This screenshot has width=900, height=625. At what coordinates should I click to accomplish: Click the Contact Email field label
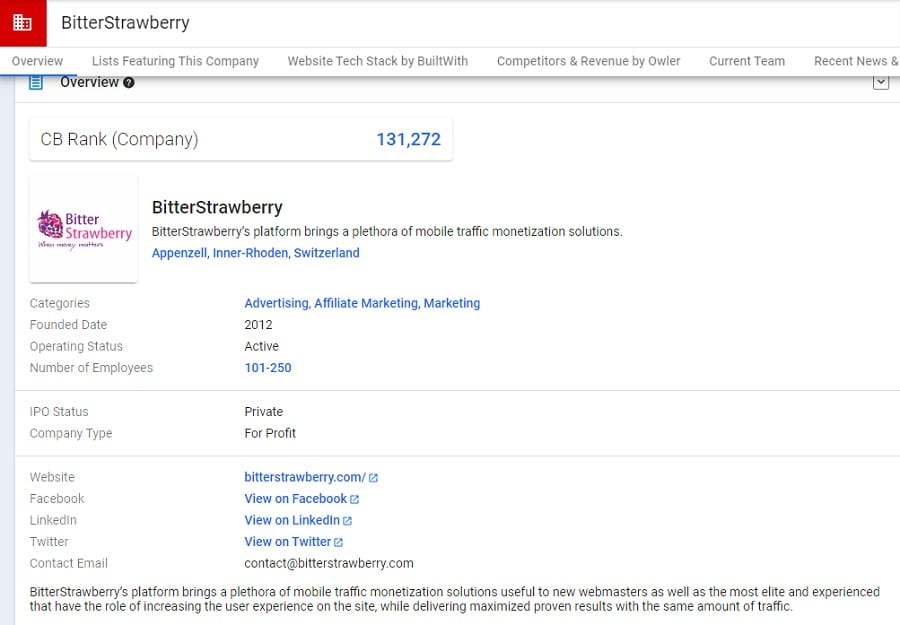(69, 564)
